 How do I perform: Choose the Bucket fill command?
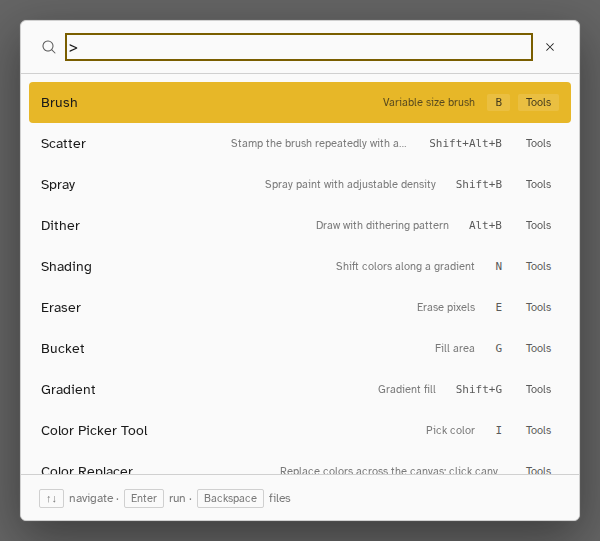tap(300, 348)
